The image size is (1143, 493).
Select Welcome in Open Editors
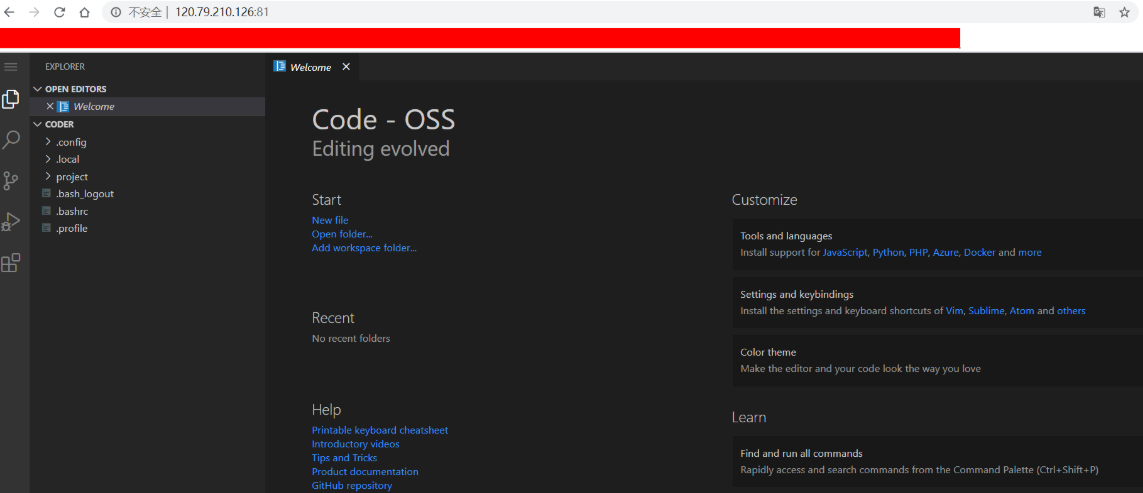pos(93,106)
